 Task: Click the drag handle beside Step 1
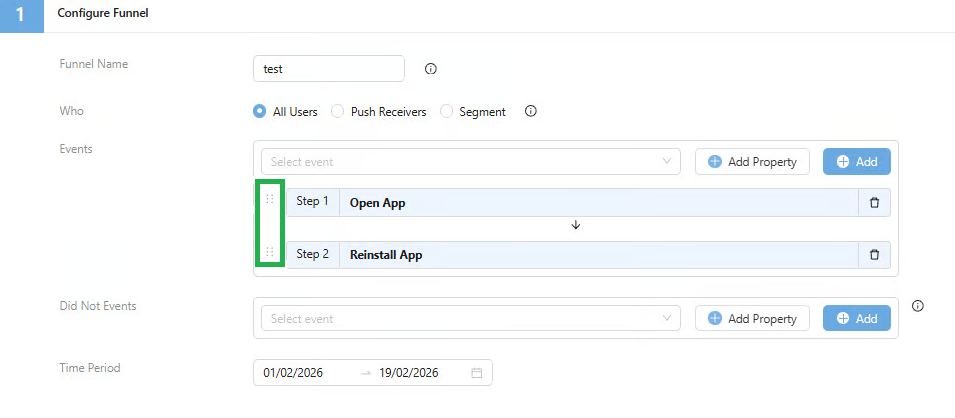(x=269, y=200)
